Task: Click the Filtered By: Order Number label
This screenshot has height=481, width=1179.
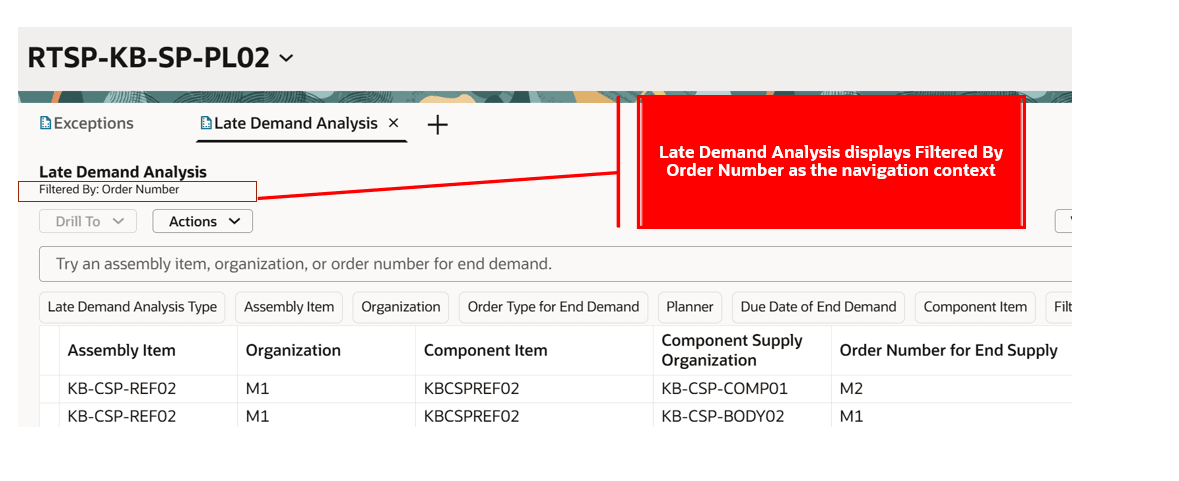Action: pos(109,190)
